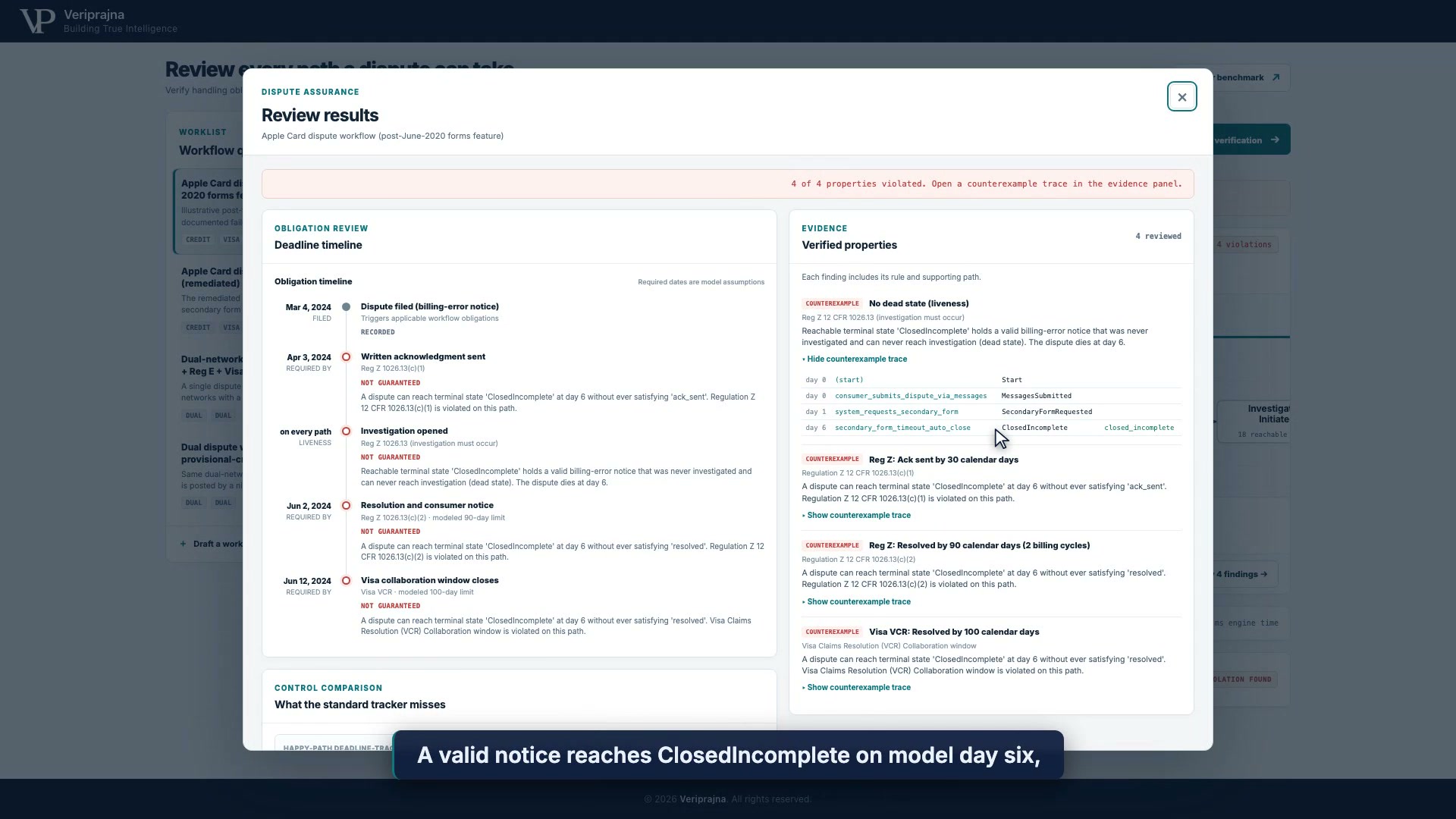Click COUNTEREXAMPLE badge for Ack sent by 30 days
Viewport: 1456px width, 819px height.
(x=832, y=460)
